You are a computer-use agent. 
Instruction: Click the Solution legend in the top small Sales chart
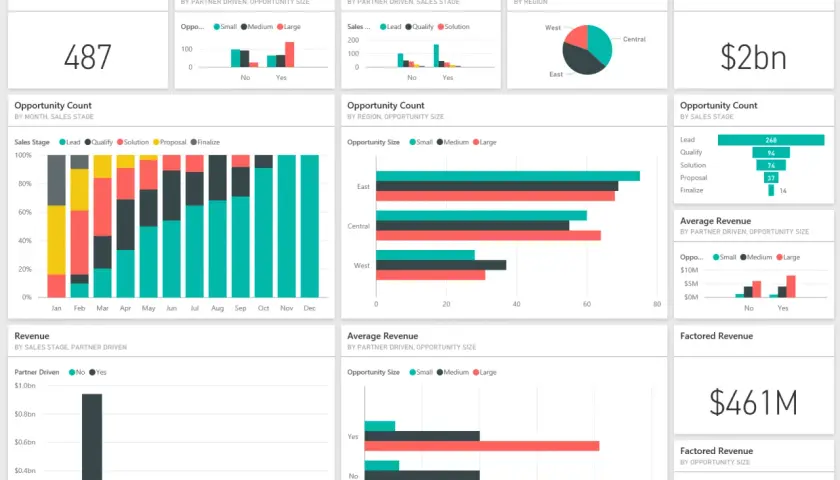click(x=454, y=26)
